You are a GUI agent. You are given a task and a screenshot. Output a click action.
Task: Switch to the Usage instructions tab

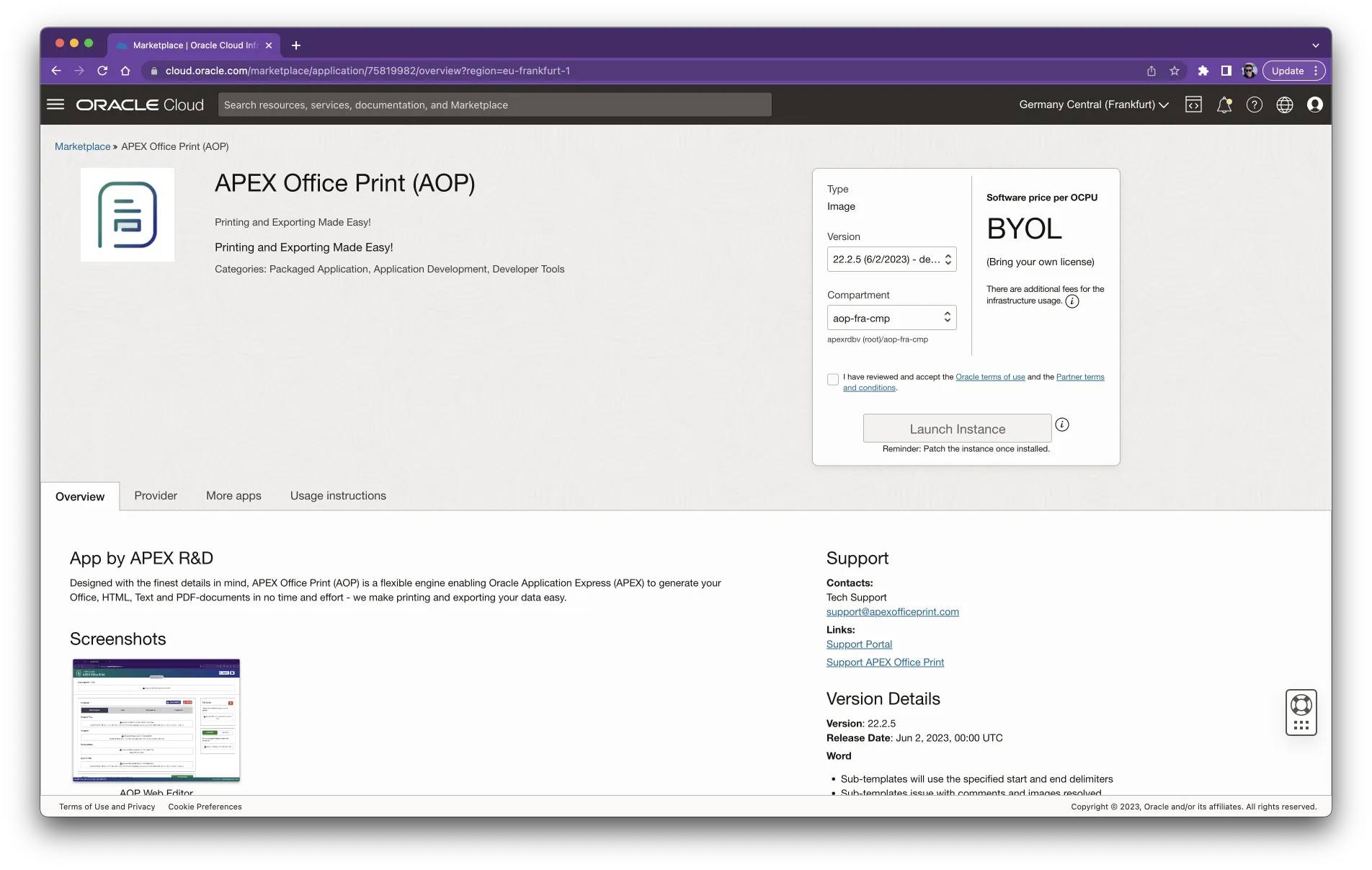[x=338, y=496]
